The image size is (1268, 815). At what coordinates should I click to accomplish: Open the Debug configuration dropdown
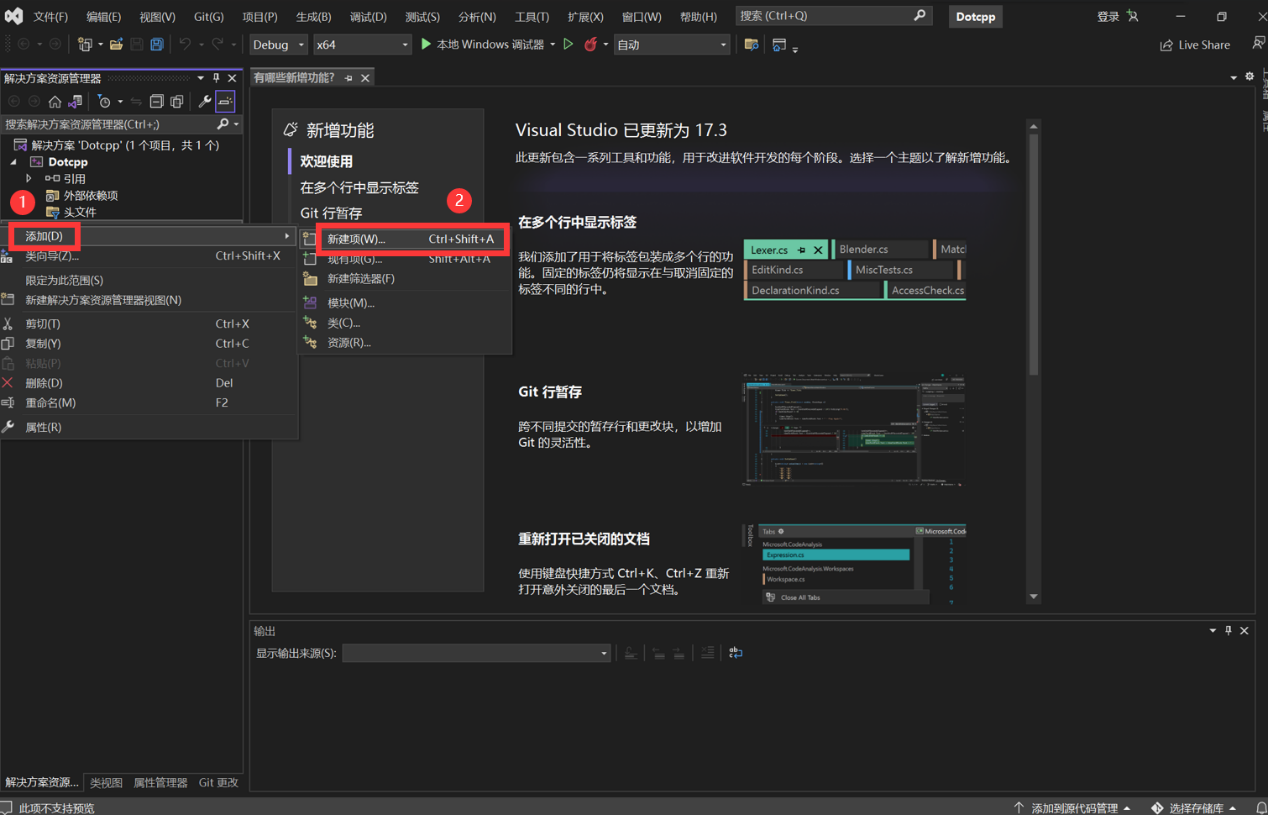coord(278,45)
